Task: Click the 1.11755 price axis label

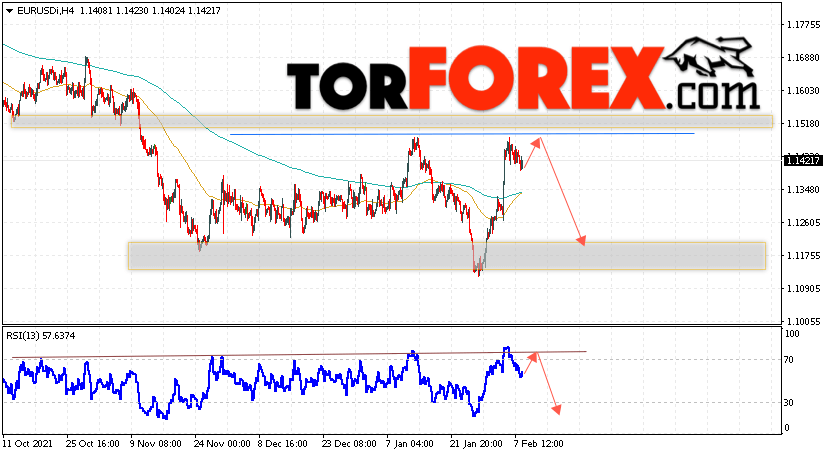Action: point(803,256)
